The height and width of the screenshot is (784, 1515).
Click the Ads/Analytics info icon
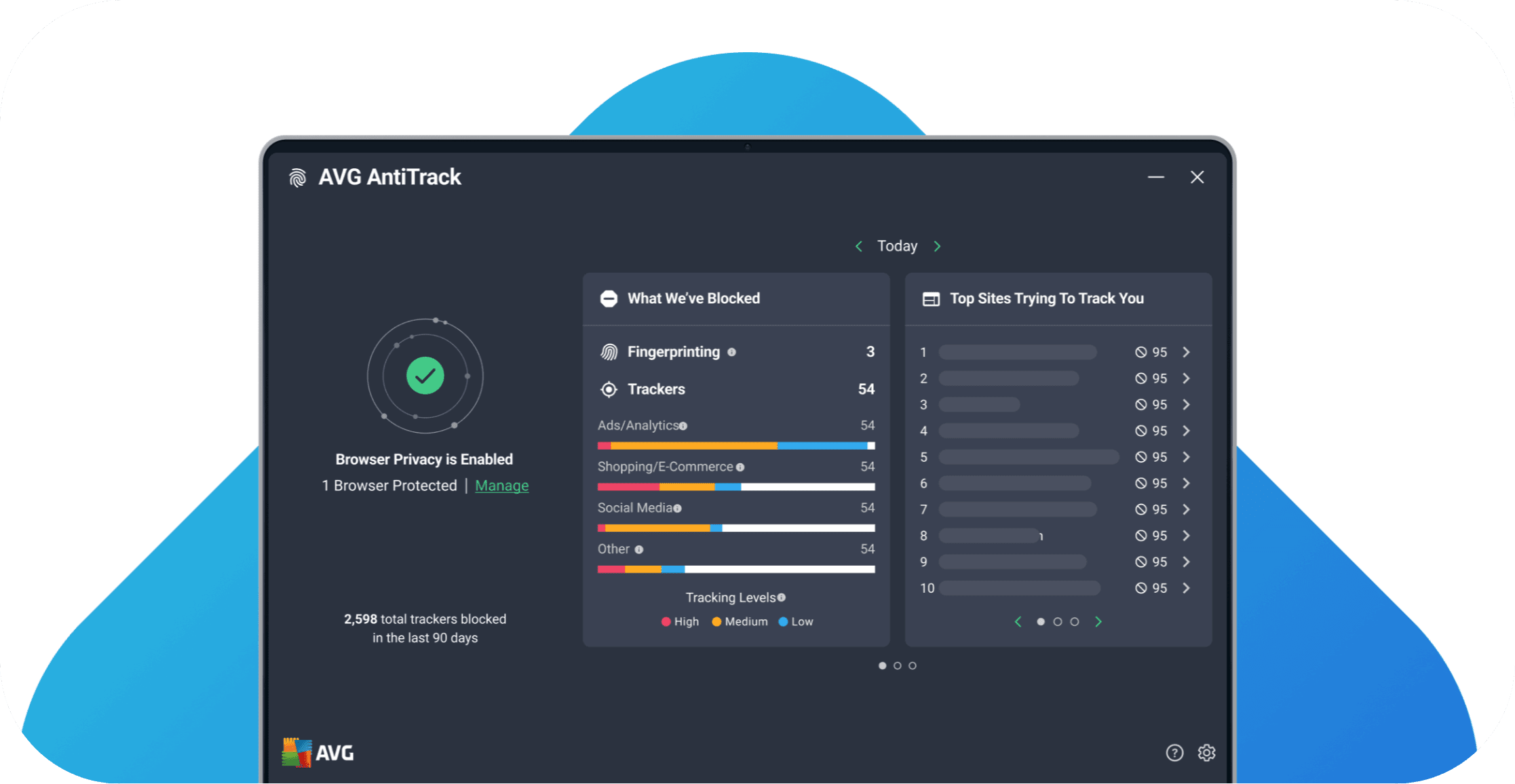coord(683,426)
